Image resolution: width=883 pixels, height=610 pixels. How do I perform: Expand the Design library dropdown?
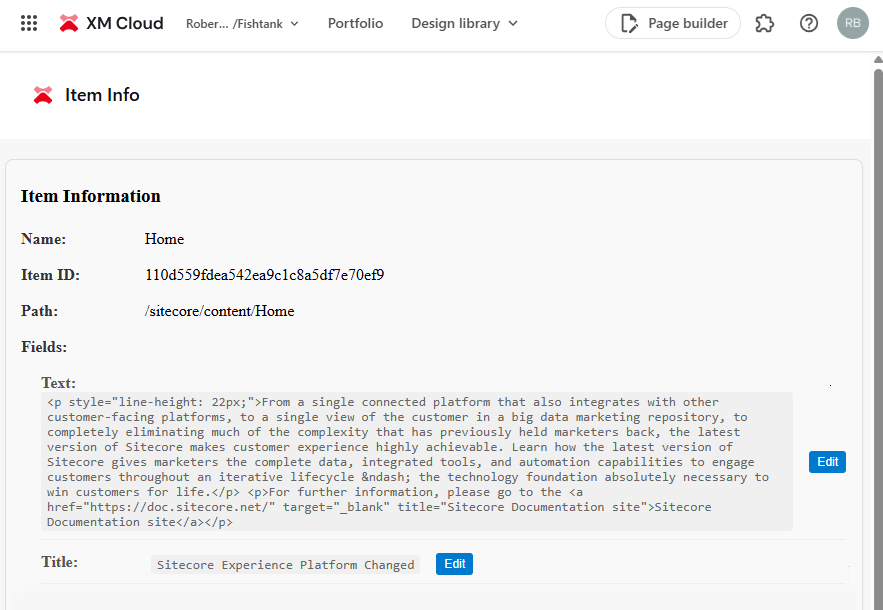(x=465, y=23)
